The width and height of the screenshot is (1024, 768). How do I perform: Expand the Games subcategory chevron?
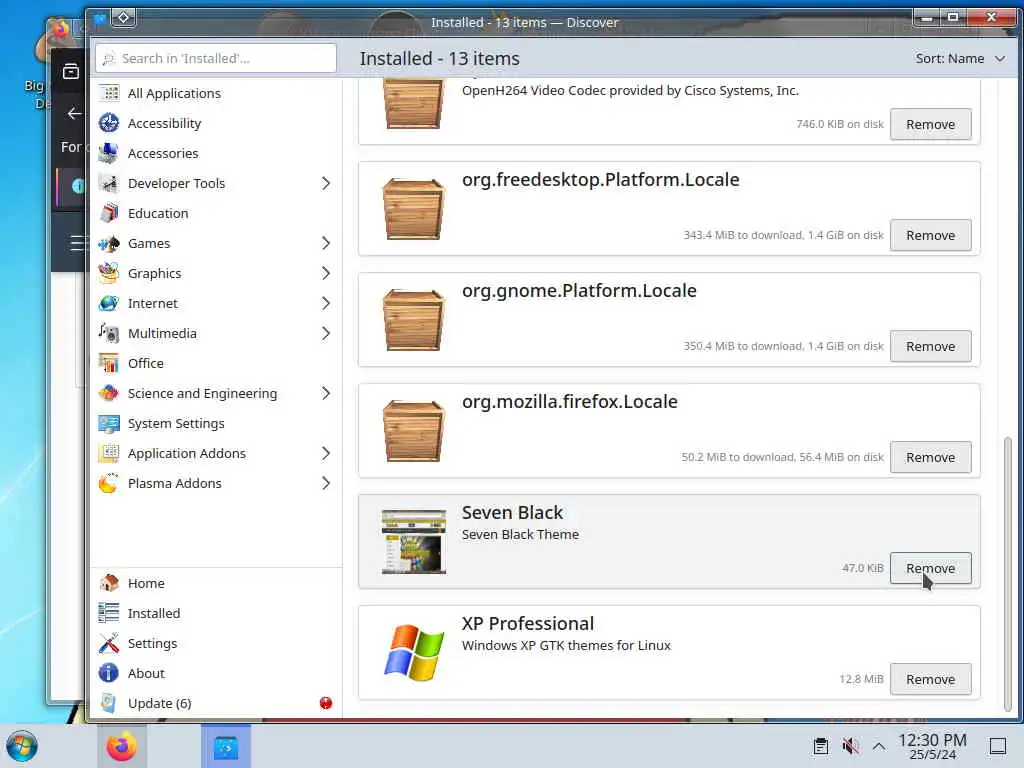[326, 244]
